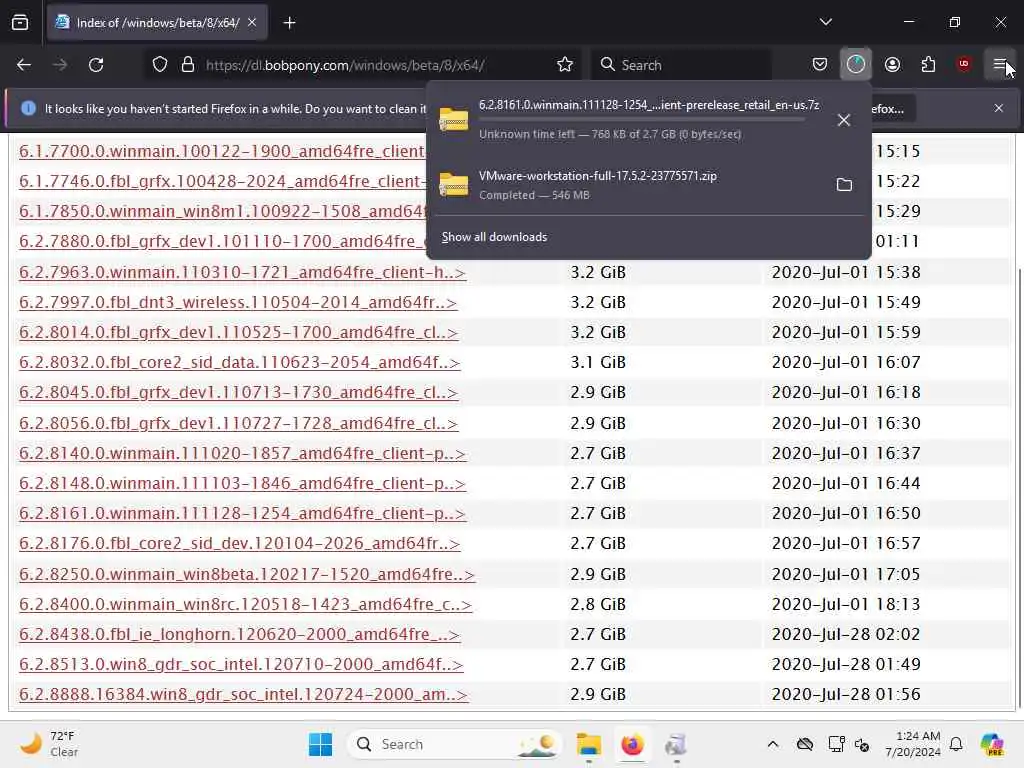
Task: Save page to Pocket
Action: tap(820, 65)
